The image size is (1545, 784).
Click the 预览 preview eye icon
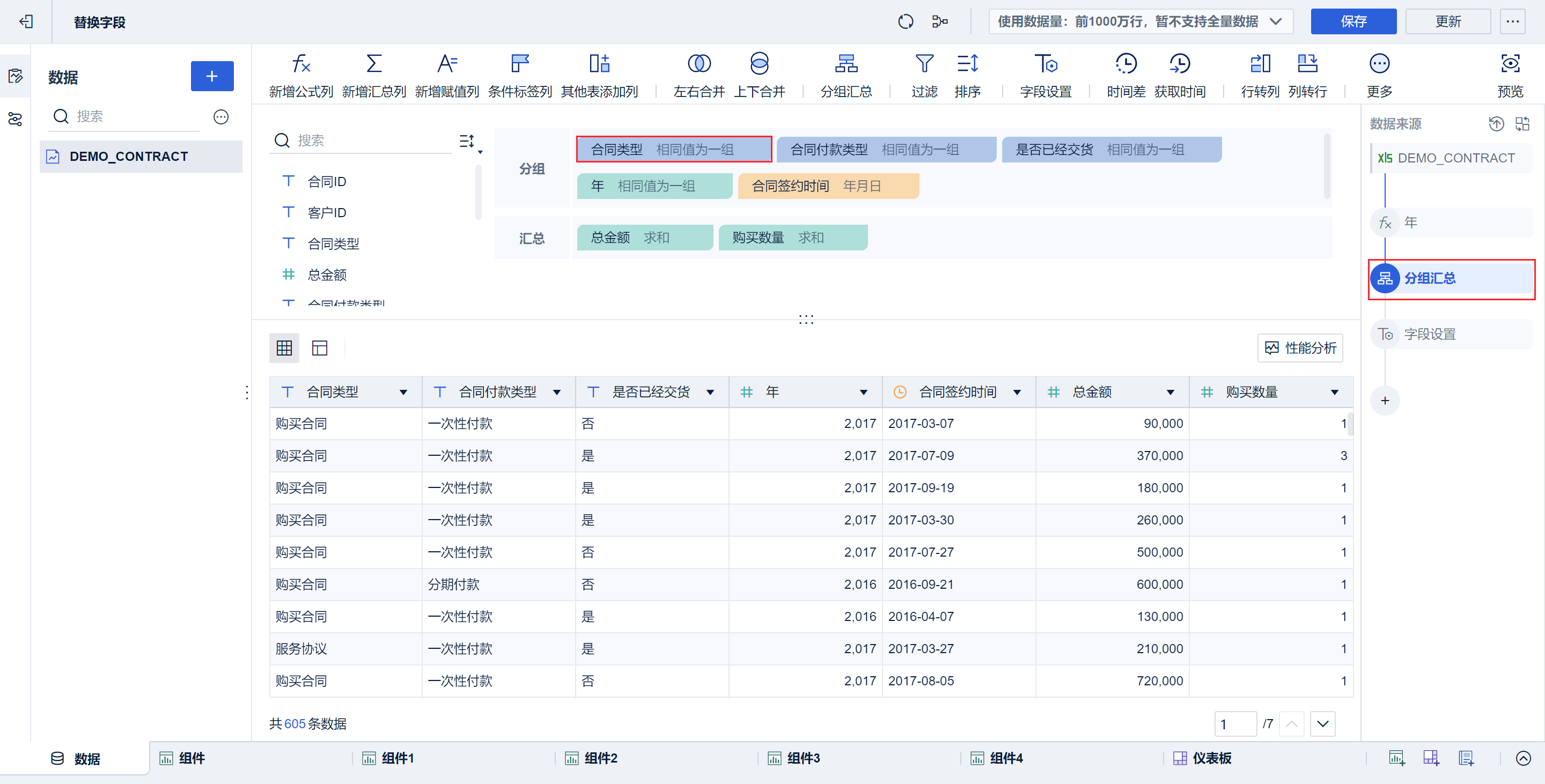click(1510, 63)
